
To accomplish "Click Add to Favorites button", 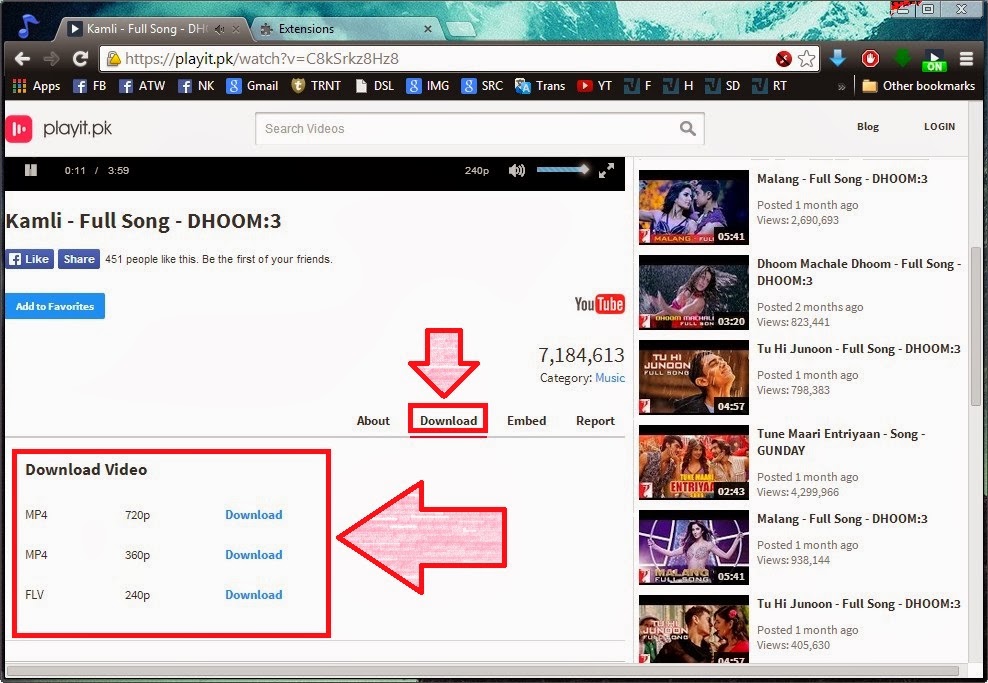I will 55,306.
